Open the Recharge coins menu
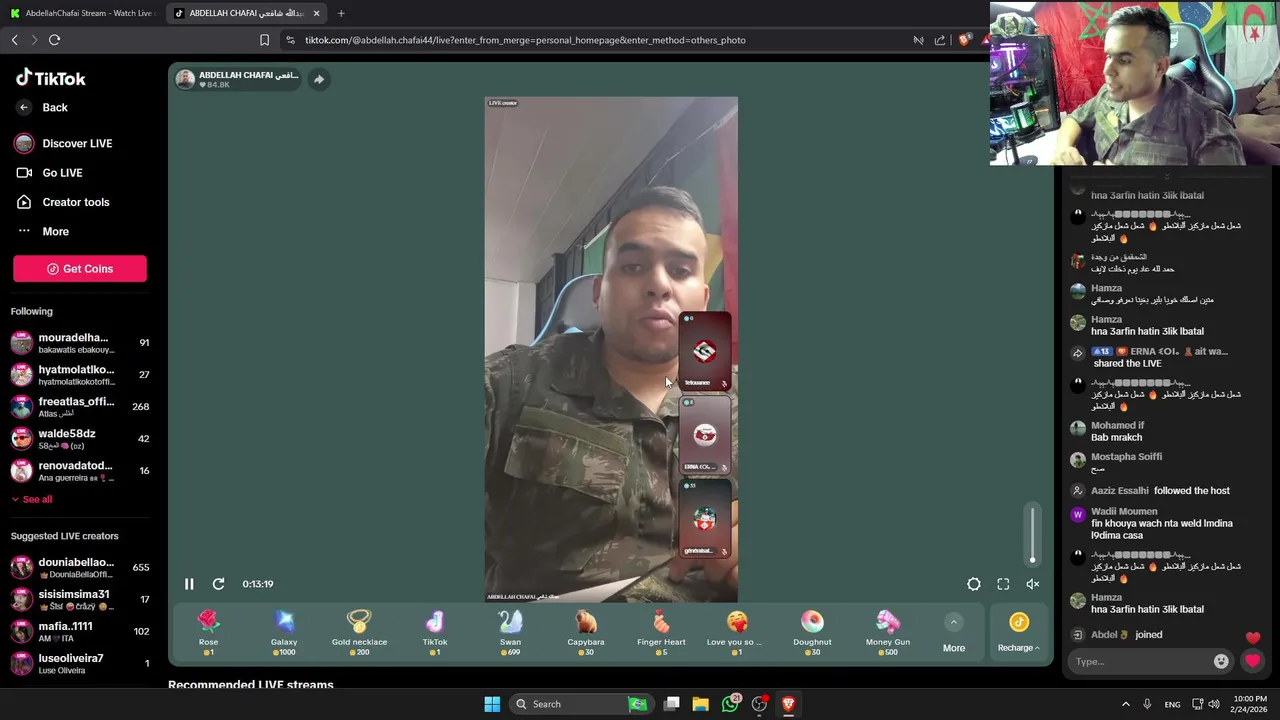Image resolution: width=1280 pixels, height=720 pixels. 1018,634
